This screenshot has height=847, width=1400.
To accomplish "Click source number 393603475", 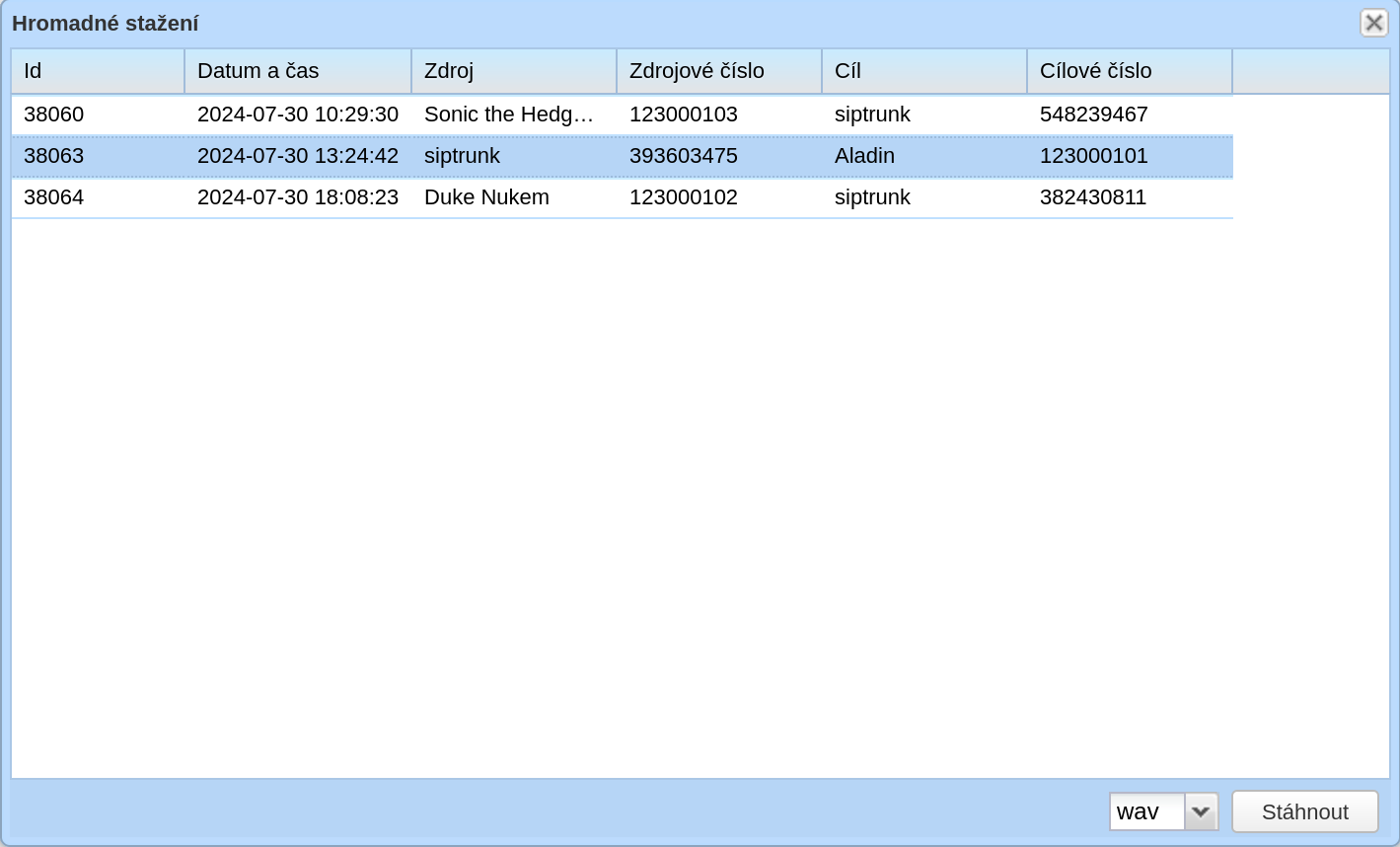I will [x=684, y=156].
